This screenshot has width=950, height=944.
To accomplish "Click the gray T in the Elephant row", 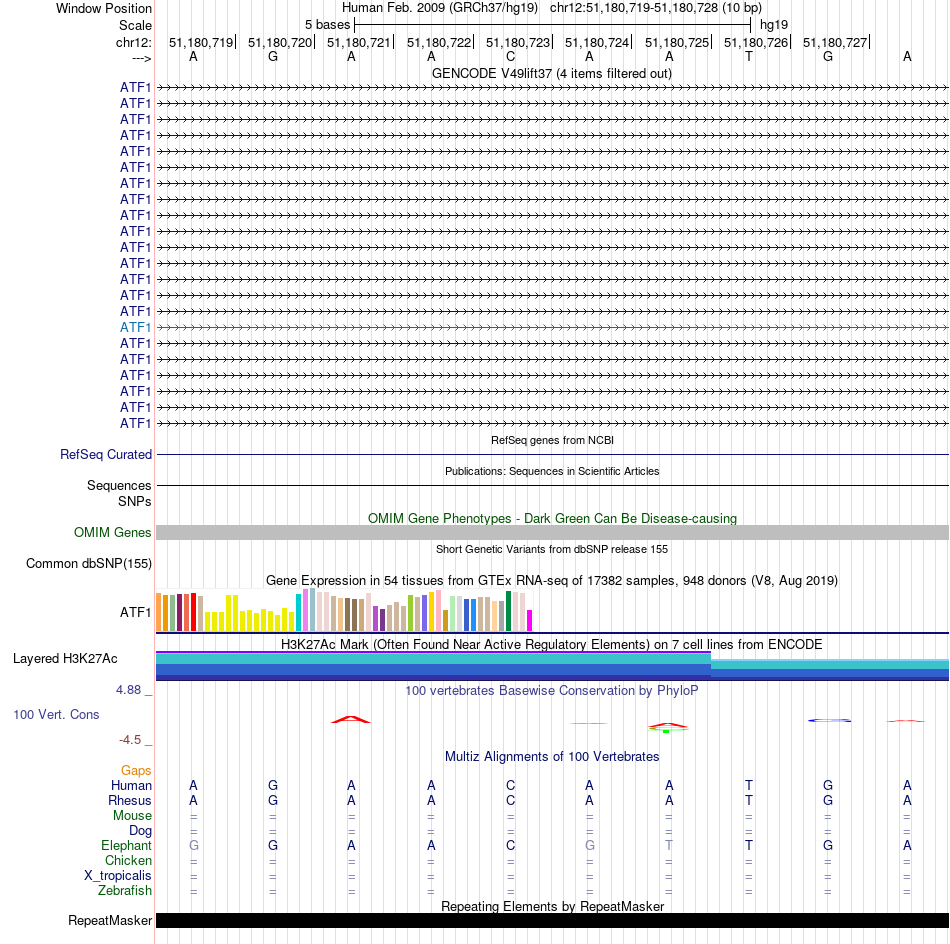I will (x=669, y=846).
